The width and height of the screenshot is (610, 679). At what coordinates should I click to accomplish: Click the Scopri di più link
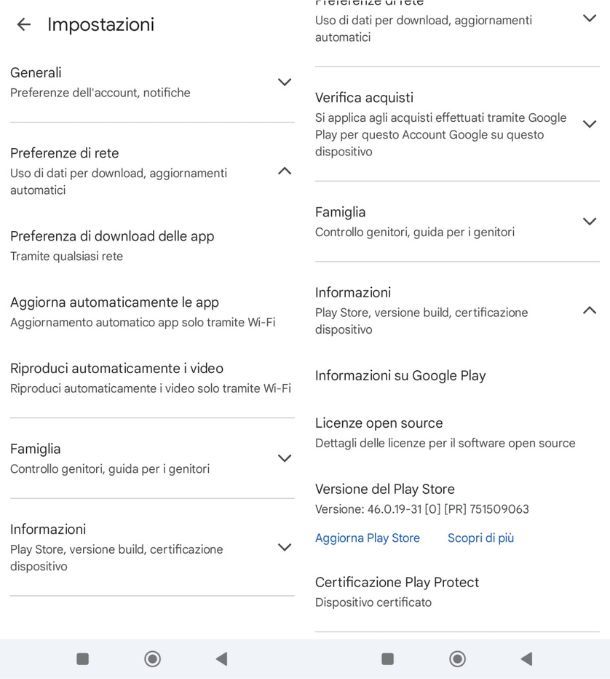(480, 538)
